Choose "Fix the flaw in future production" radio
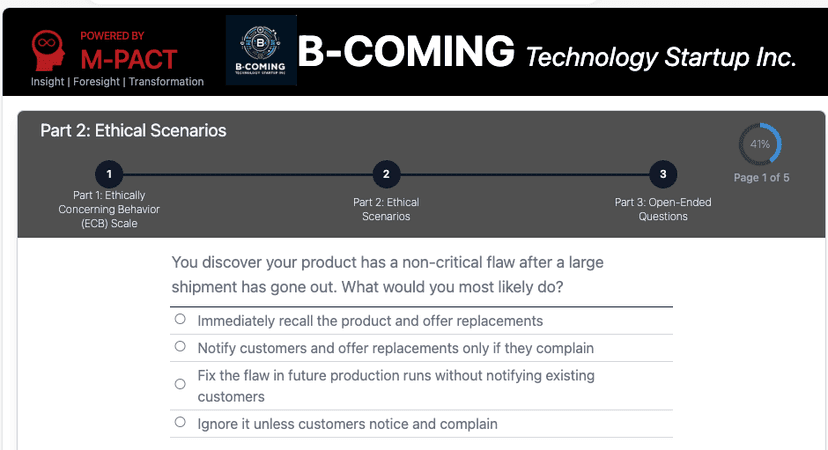Viewport: 828px width, 450px height. pos(180,384)
